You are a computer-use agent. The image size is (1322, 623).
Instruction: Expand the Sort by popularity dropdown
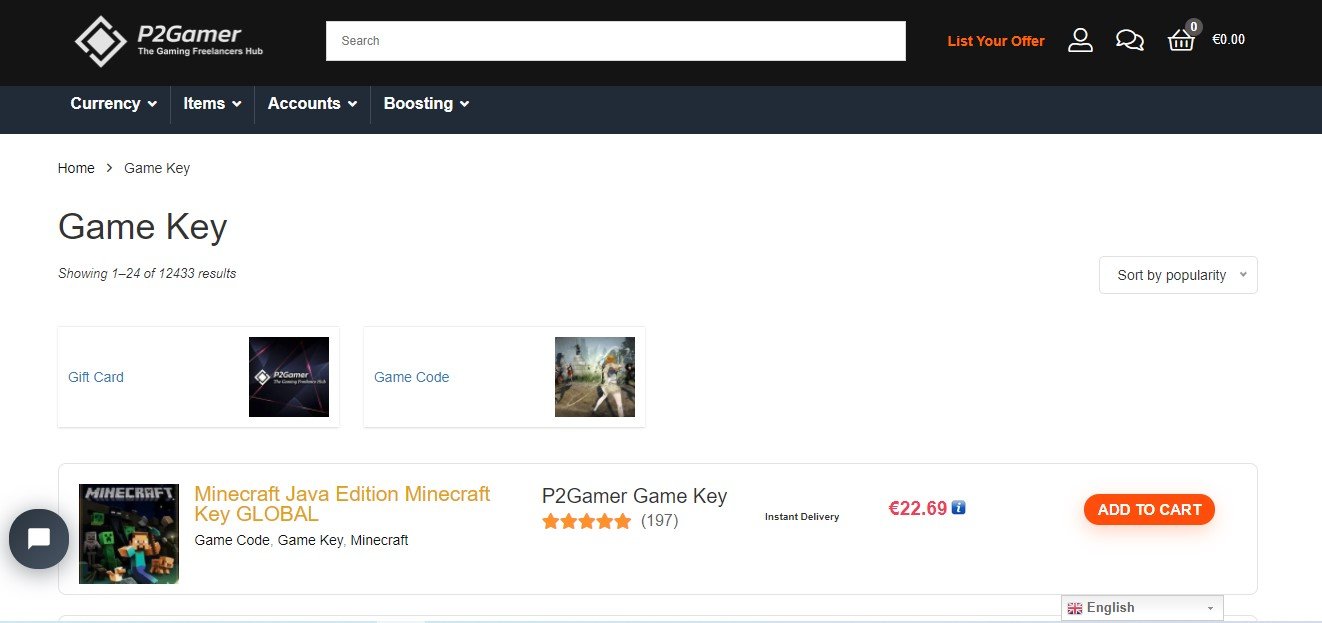[x=1178, y=275]
